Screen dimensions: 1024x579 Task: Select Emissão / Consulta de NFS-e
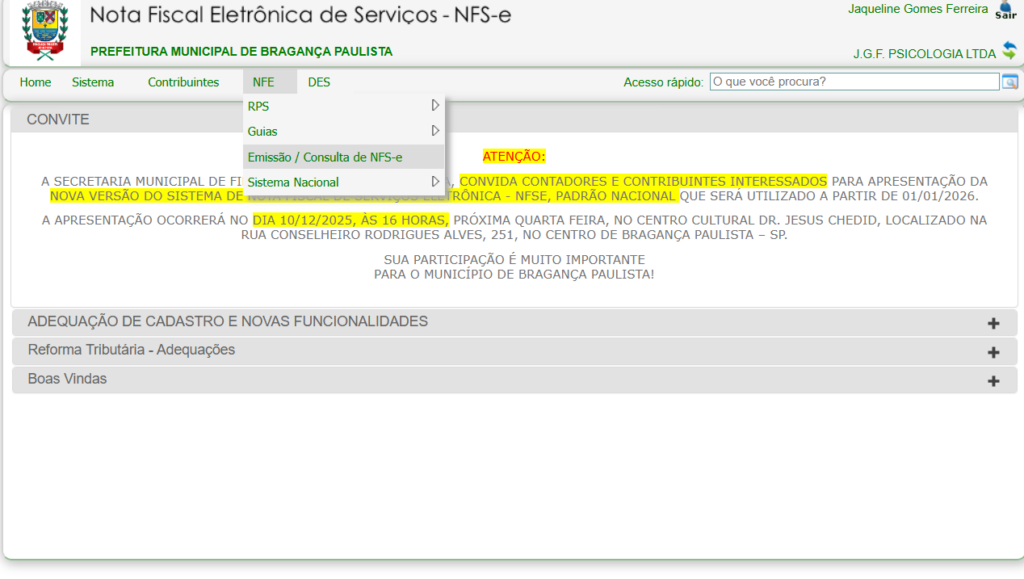click(x=325, y=157)
